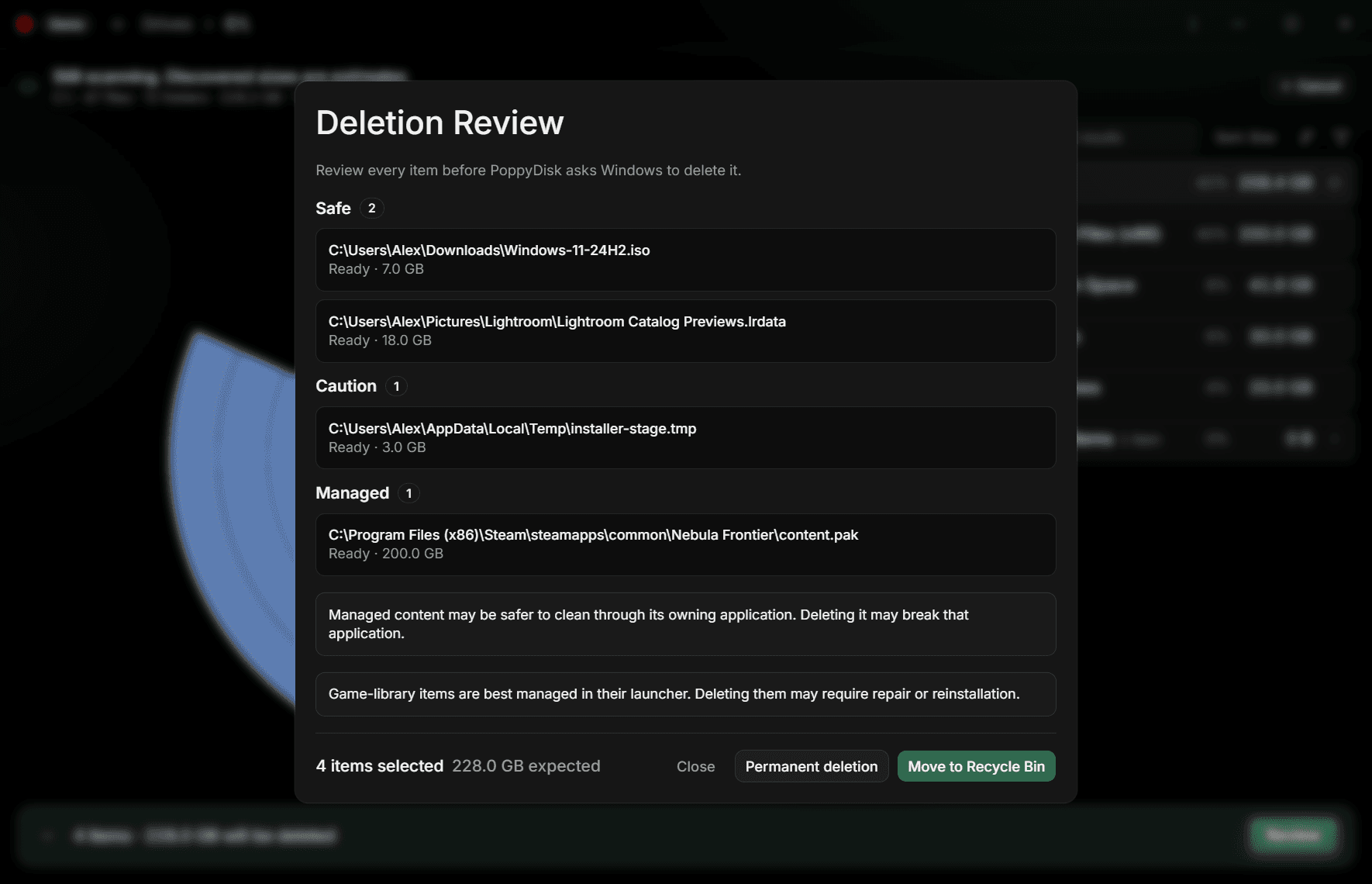Close the Deletion Review dialog

point(695,766)
